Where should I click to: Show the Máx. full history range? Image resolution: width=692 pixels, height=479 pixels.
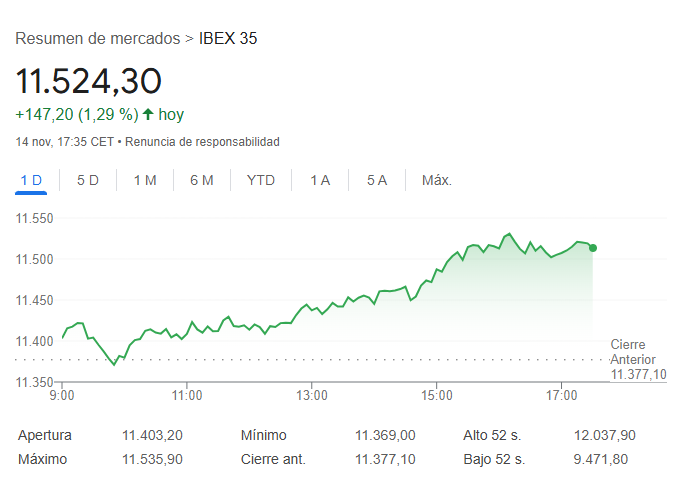point(437,180)
